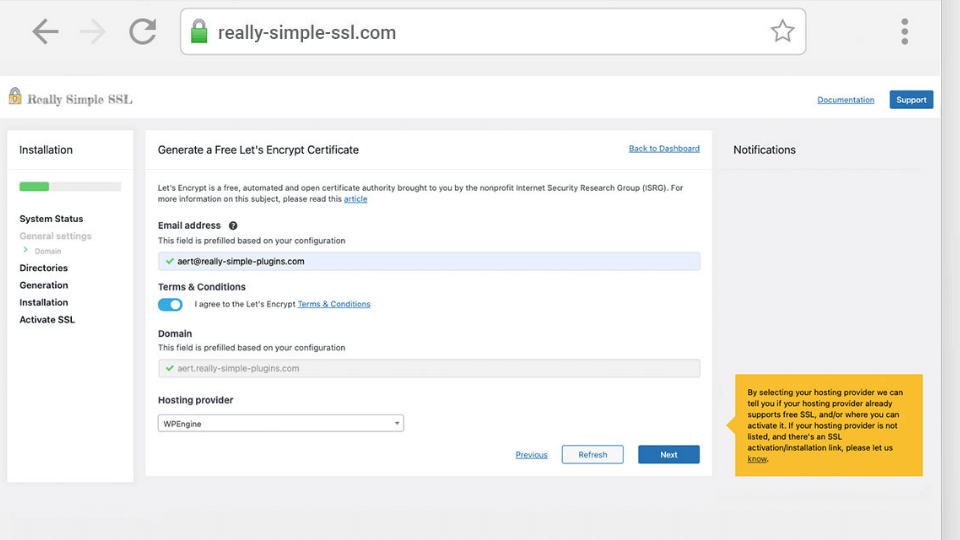Click the blue Next button
The width and height of the screenshot is (960, 540).
(669, 454)
